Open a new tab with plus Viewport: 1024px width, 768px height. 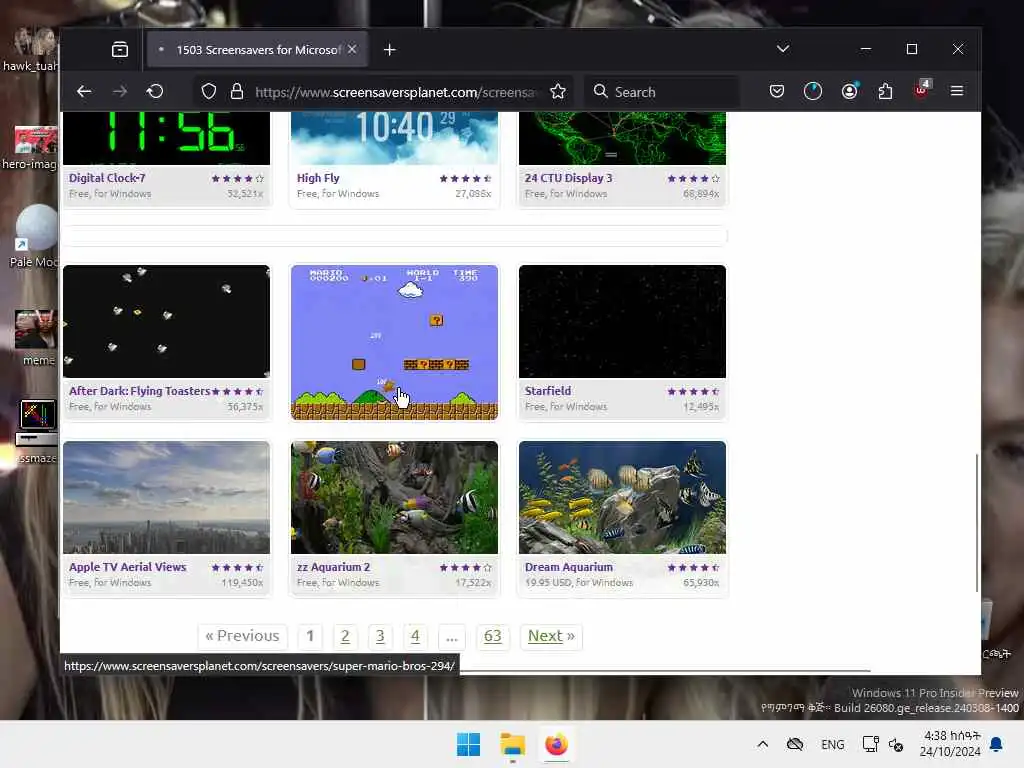[x=389, y=50]
